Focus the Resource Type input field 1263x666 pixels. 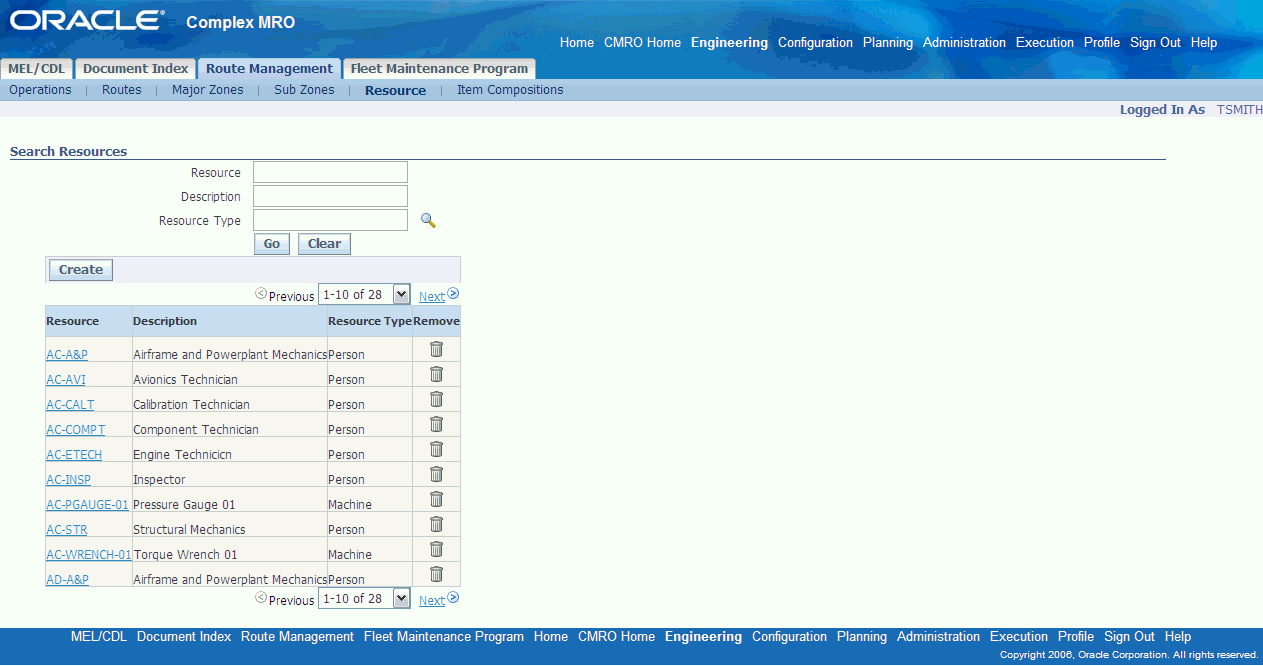pos(330,220)
